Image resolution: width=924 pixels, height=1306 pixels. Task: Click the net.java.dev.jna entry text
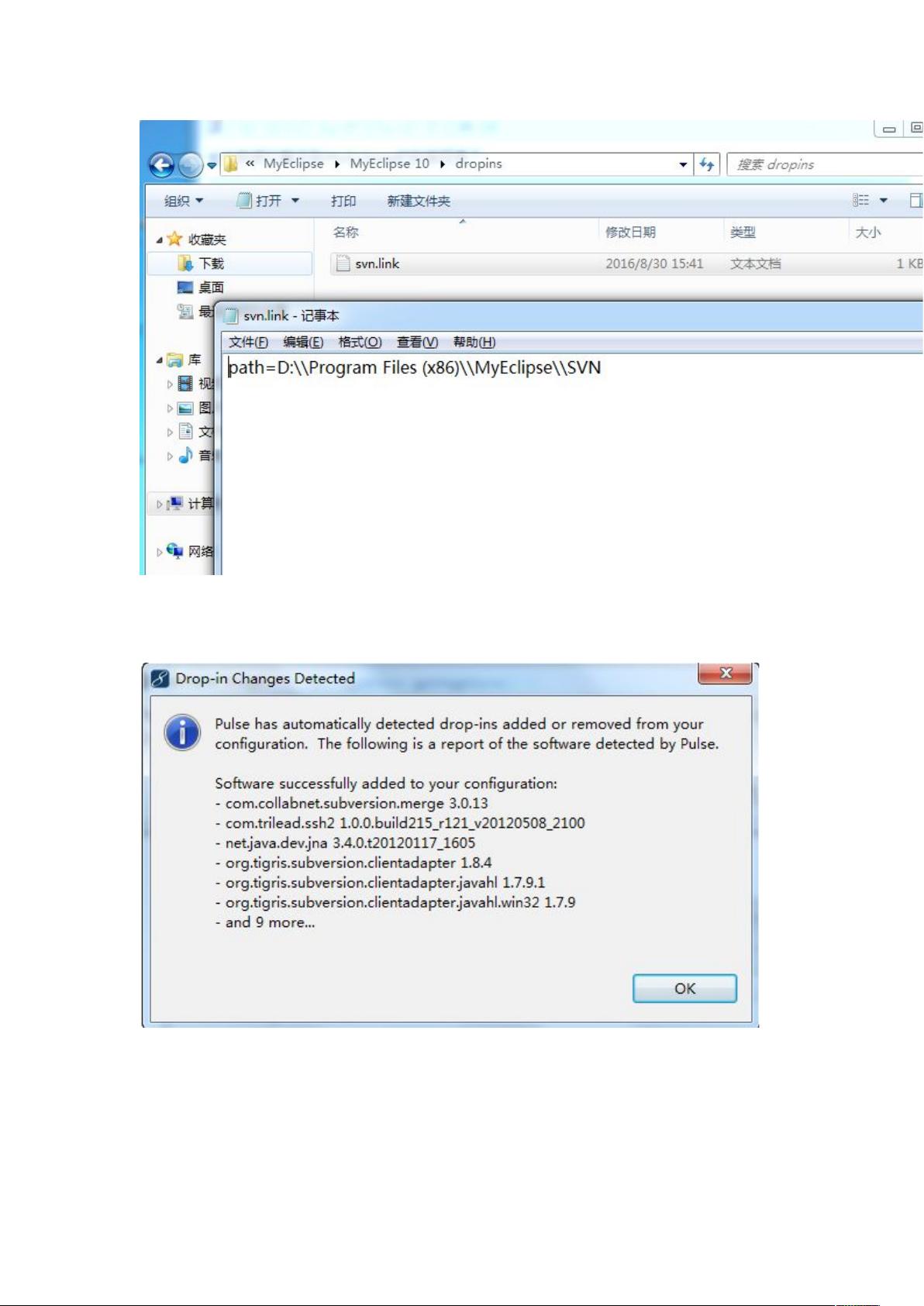pos(346,843)
